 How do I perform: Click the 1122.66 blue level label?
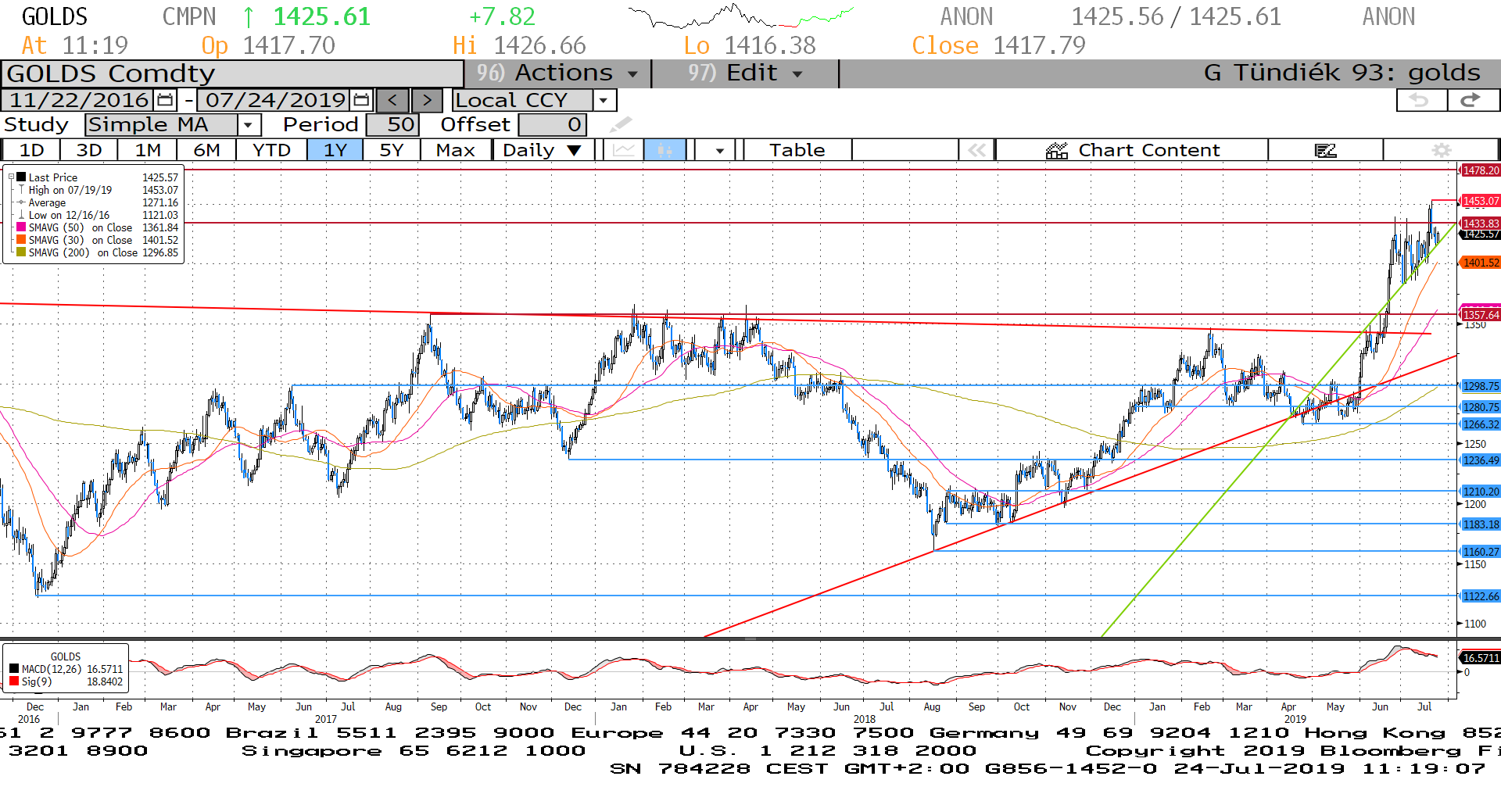1480,596
